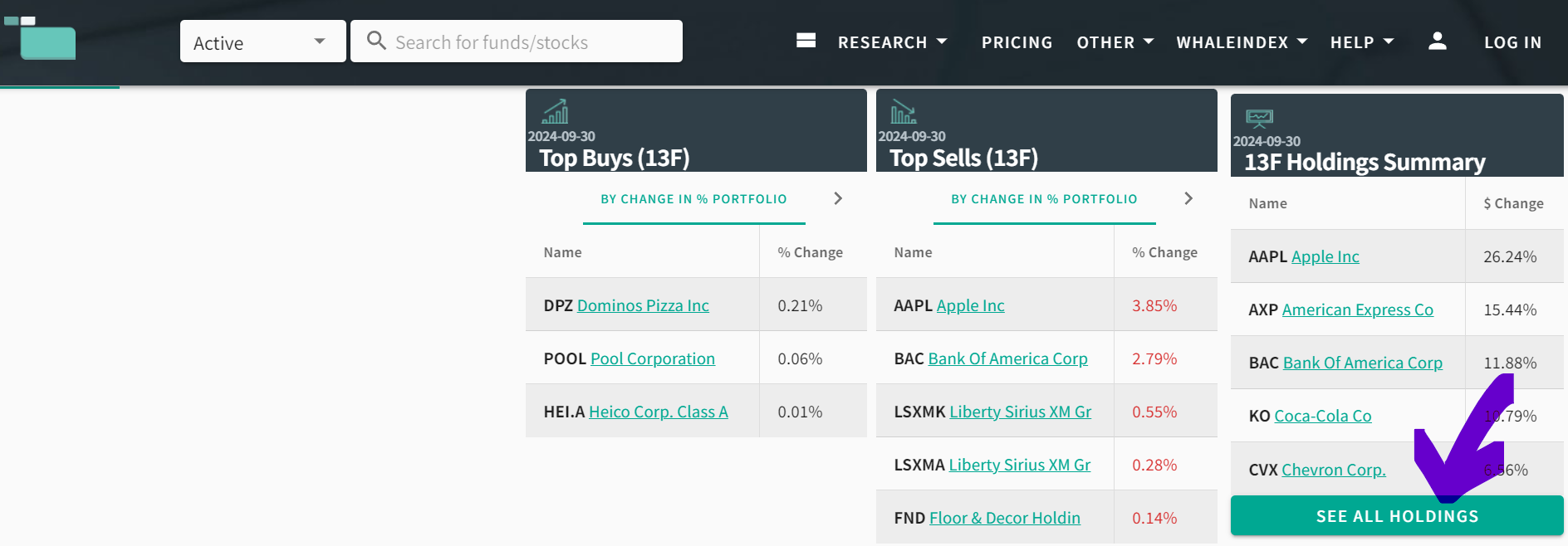
Task: Open American Express Co link
Action: [x=1358, y=310]
